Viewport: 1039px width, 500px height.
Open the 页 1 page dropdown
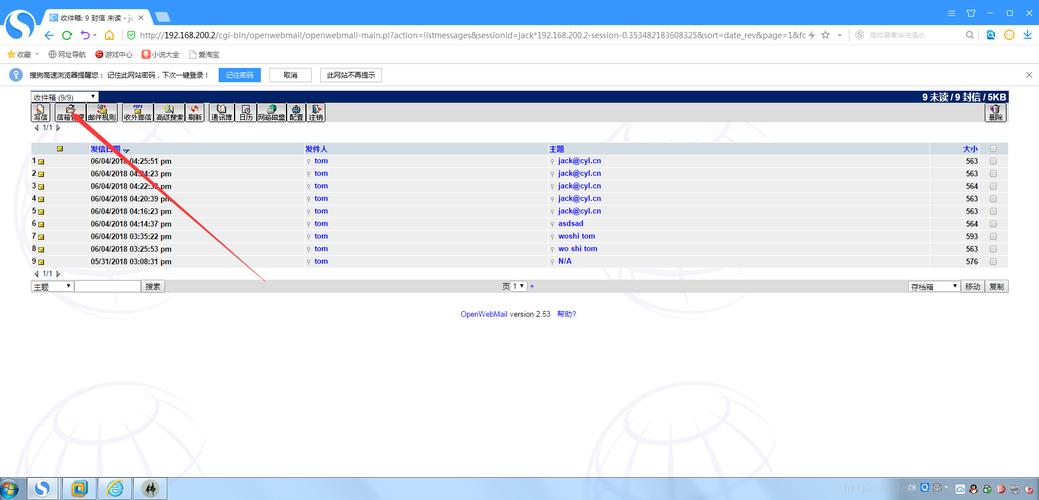(x=520, y=286)
